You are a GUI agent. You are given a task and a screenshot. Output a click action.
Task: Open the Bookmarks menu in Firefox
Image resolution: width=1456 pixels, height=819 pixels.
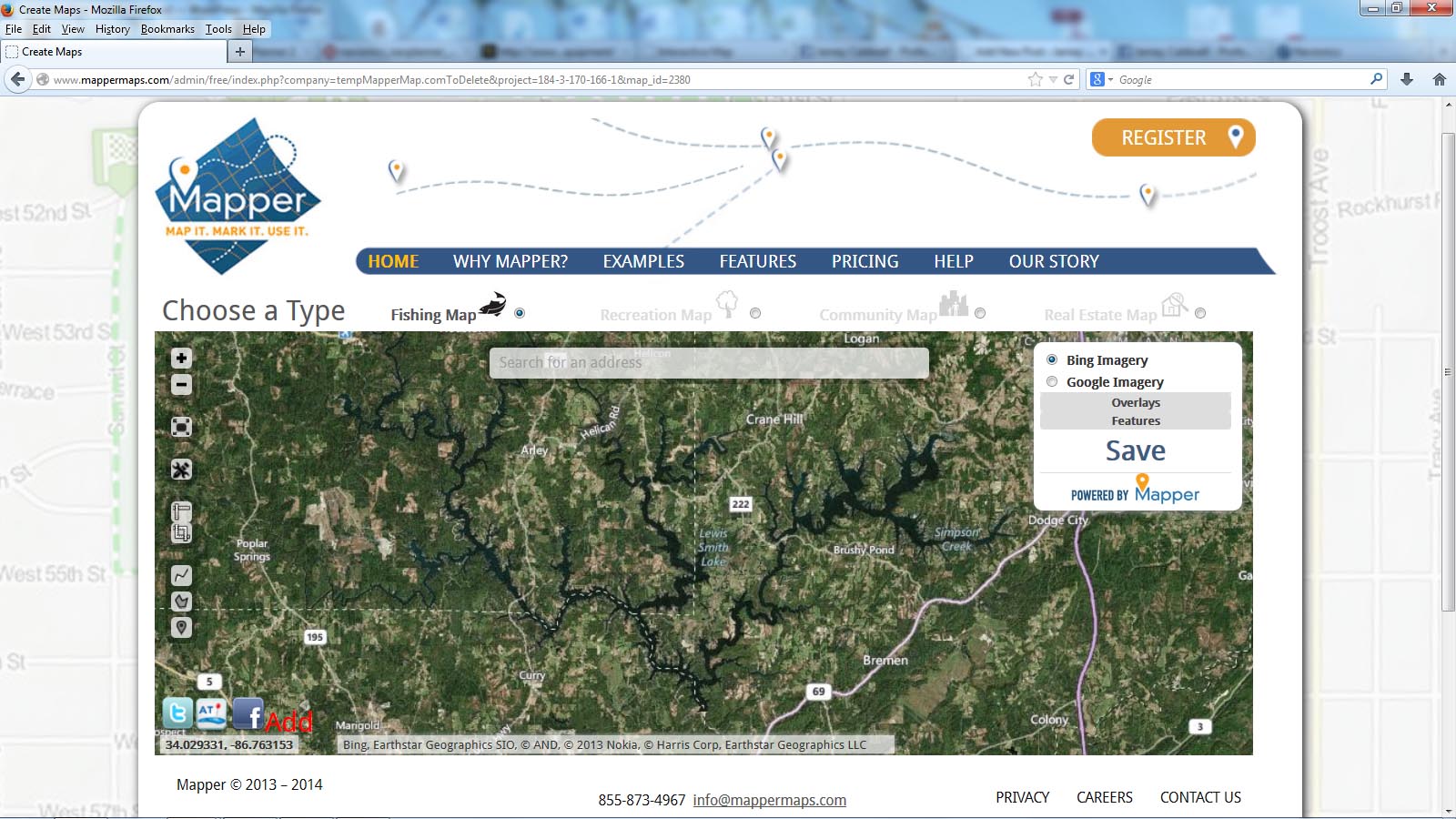pyautogui.click(x=167, y=29)
